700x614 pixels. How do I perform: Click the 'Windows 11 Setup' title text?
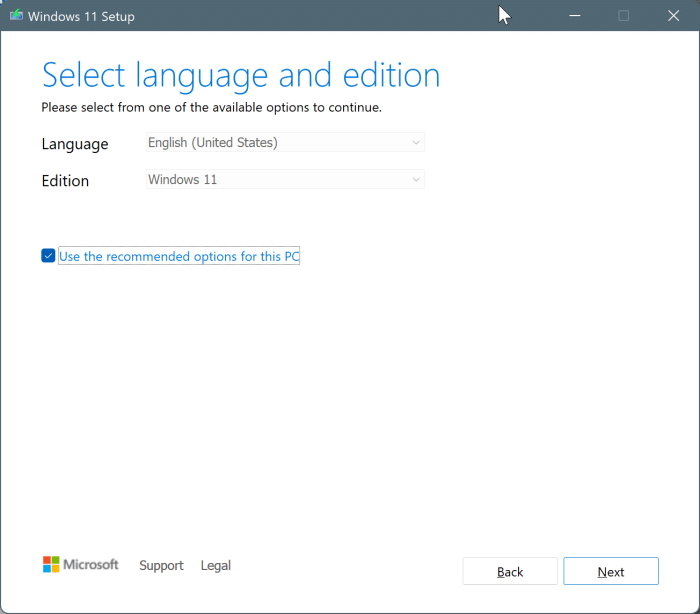(x=81, y=17)
